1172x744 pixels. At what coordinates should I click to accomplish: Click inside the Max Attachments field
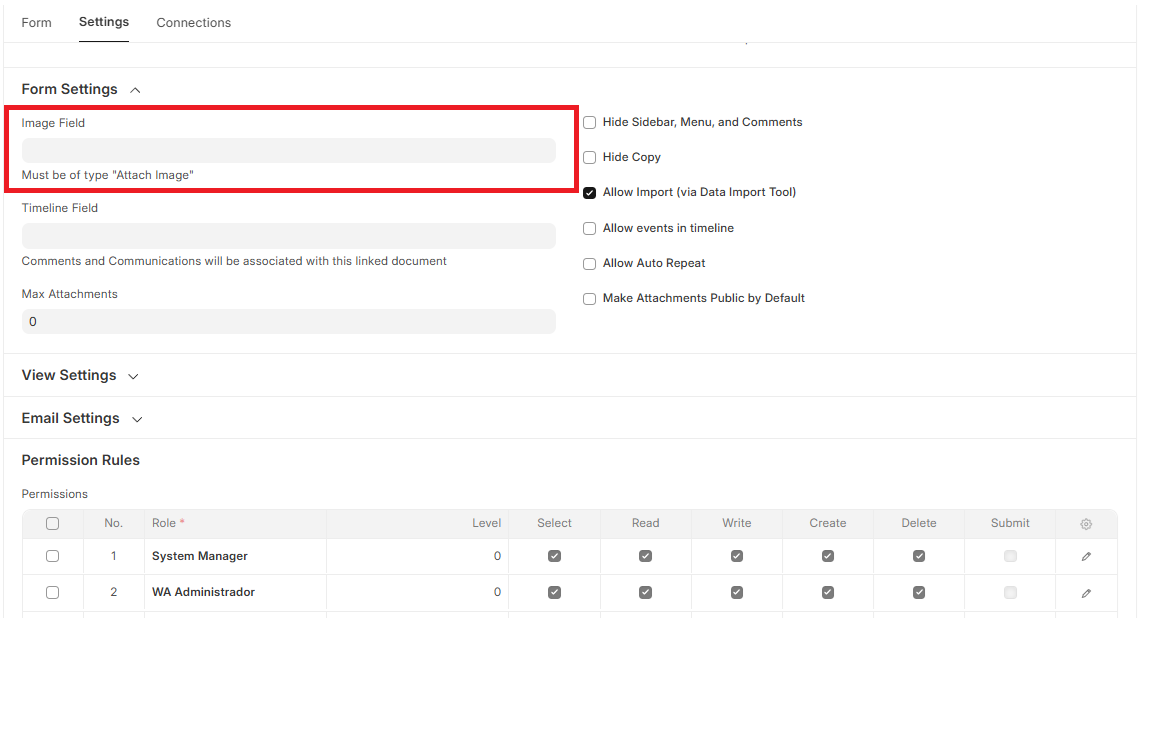[x=288, y=321]
